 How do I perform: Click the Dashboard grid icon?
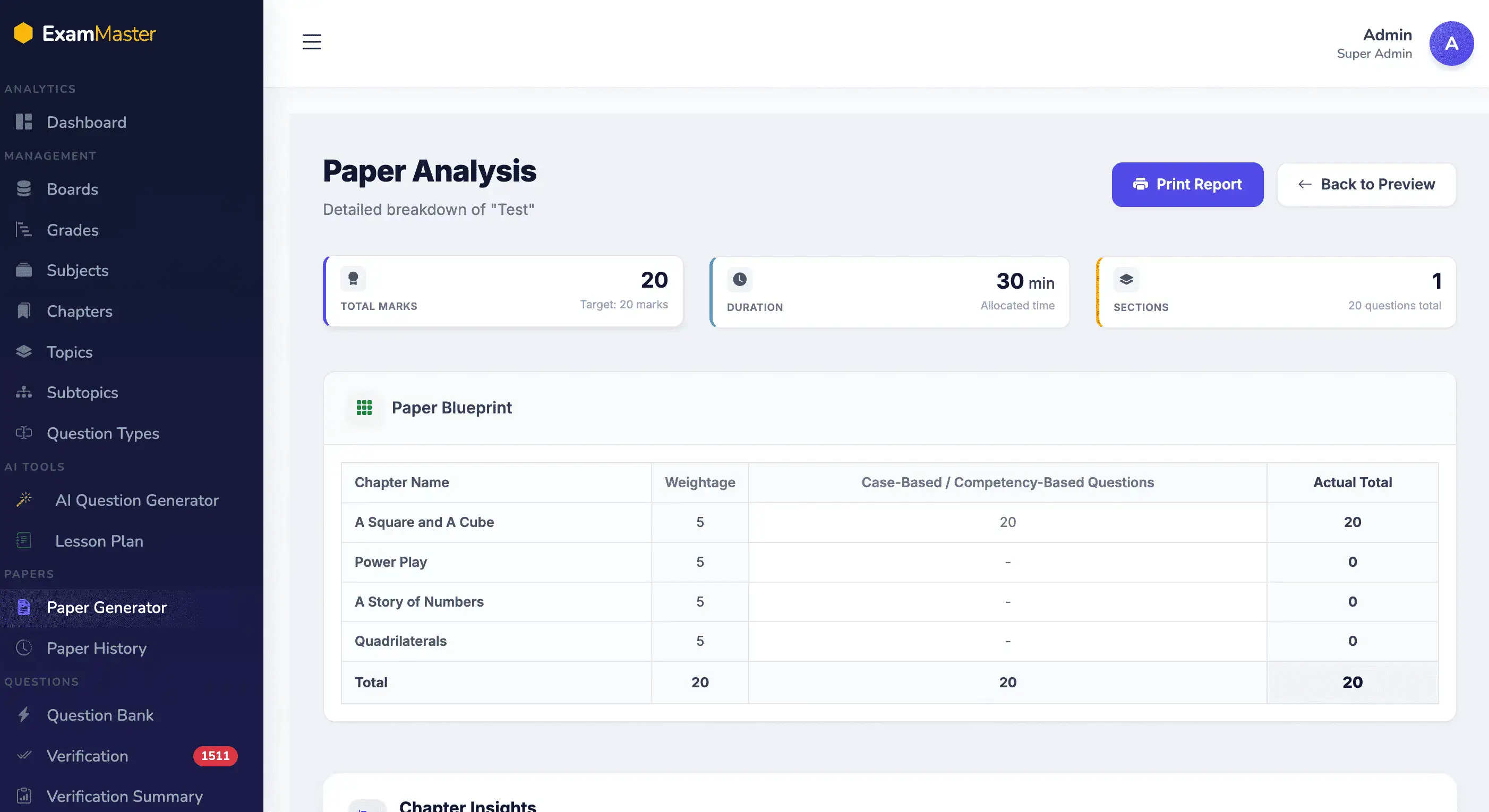pos(24,122)
